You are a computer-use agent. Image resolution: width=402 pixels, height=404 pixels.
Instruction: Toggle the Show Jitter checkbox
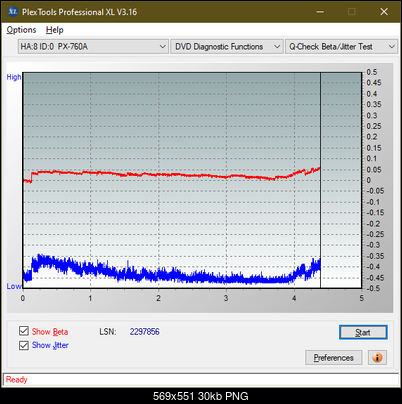24,345
